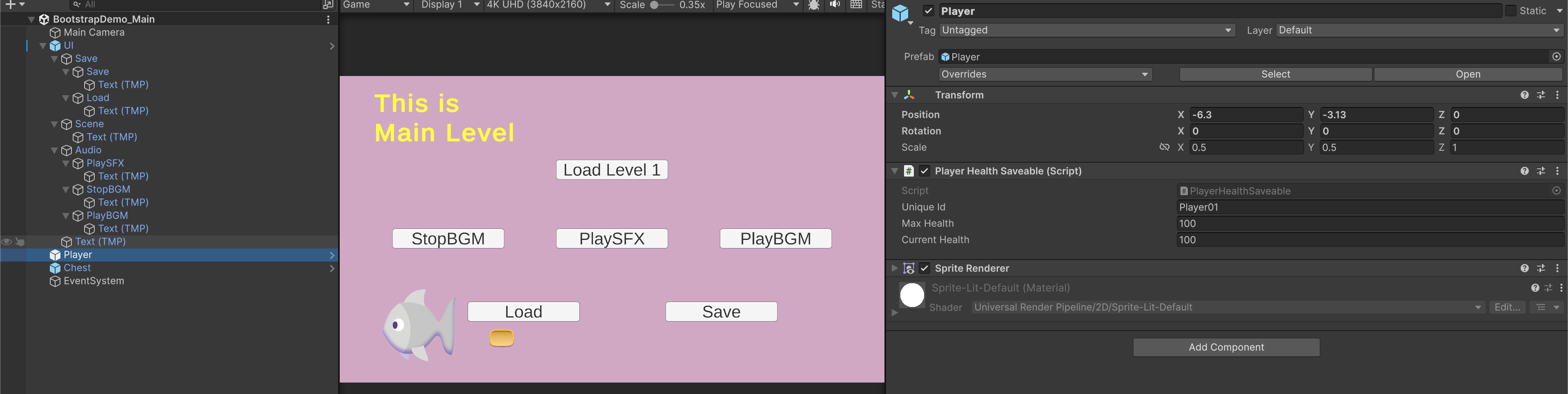Toggle the Game view mute audio icon
Screen dimensions: 1568x394
pyautogui.click(x=835, y=5)
